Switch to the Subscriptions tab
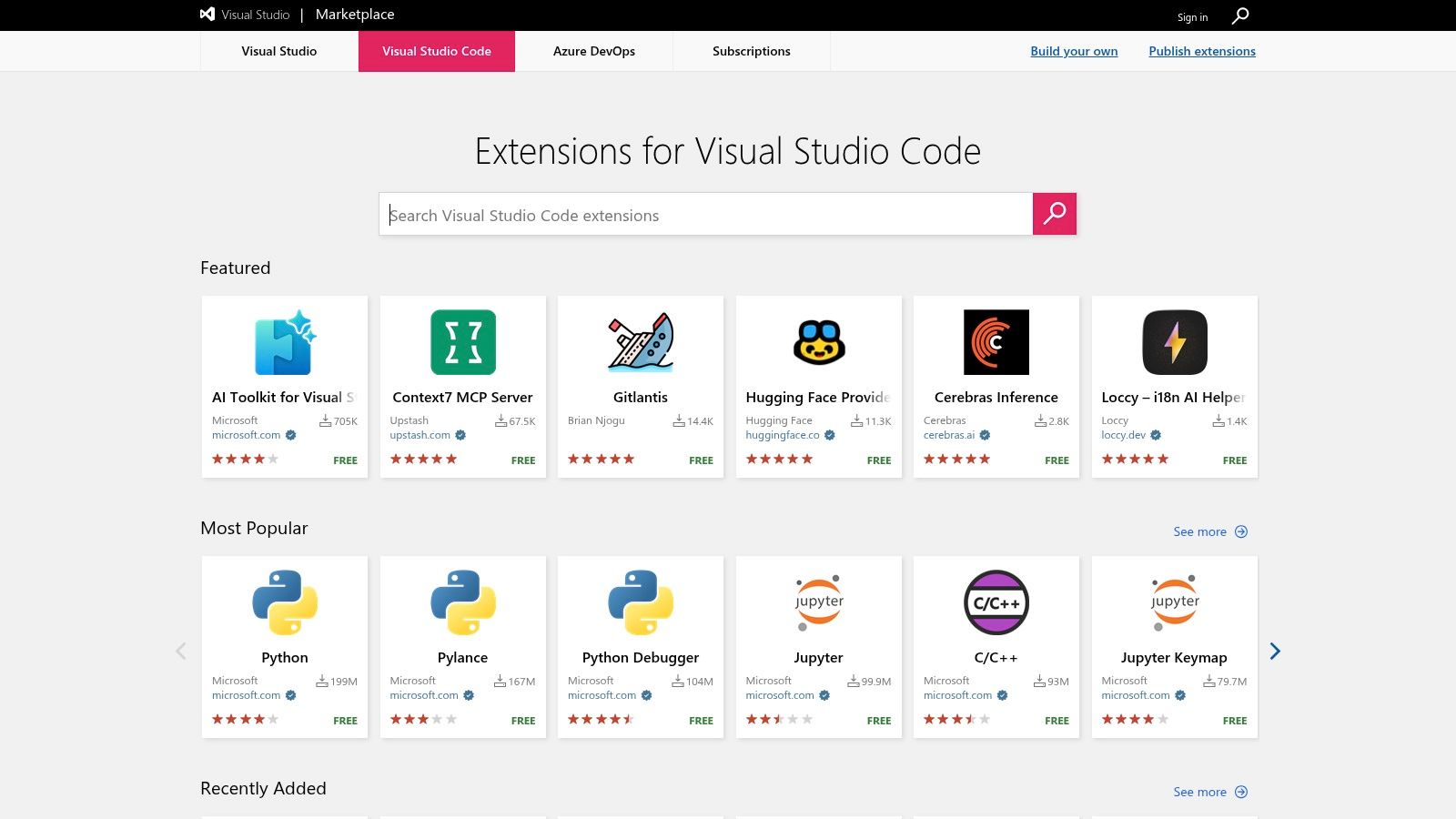Image resolution: width=1456 pixels, height=819 pixels. pos(752,51)
